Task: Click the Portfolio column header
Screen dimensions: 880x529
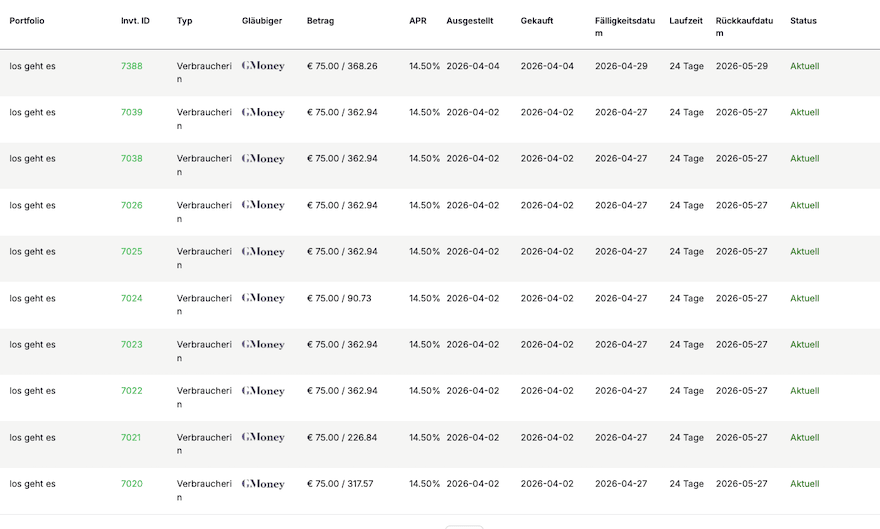Action: pyautogui.click(x=27, y=20)
